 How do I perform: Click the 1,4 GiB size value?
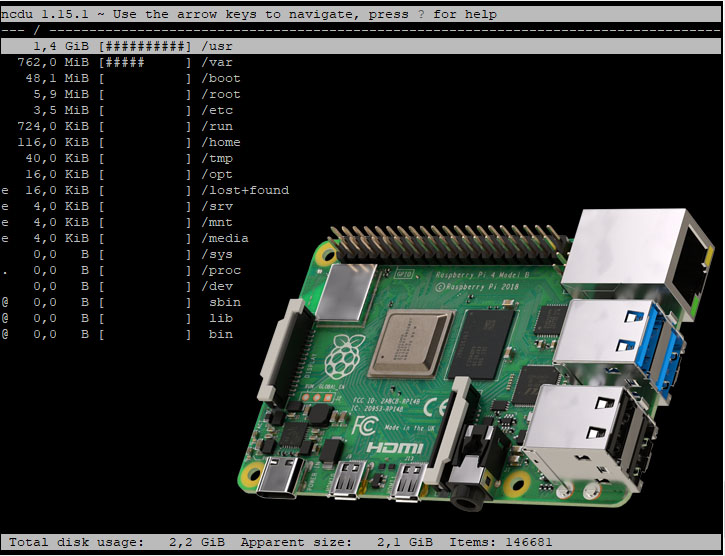click(x=61, y=46)
